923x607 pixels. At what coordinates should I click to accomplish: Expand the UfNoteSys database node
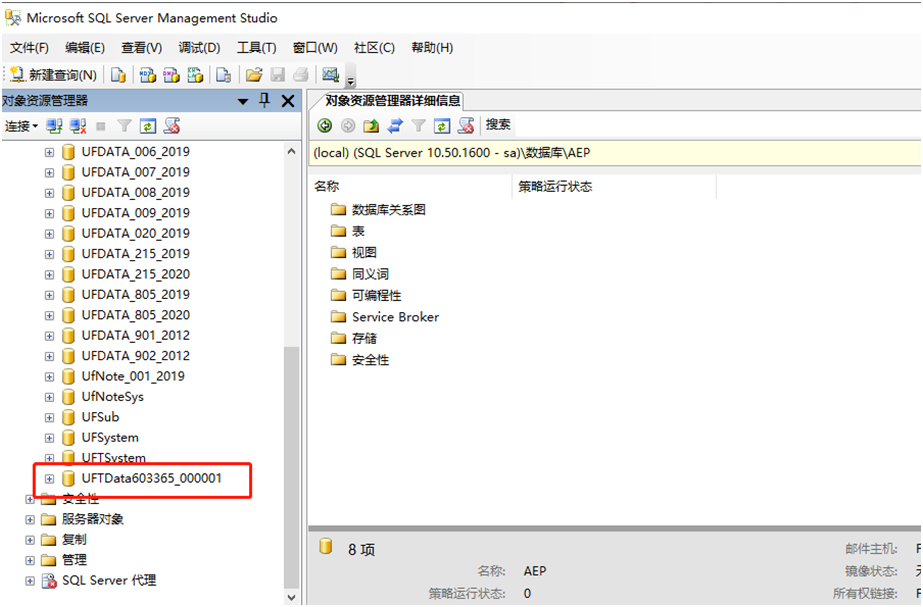pos(49,397)
